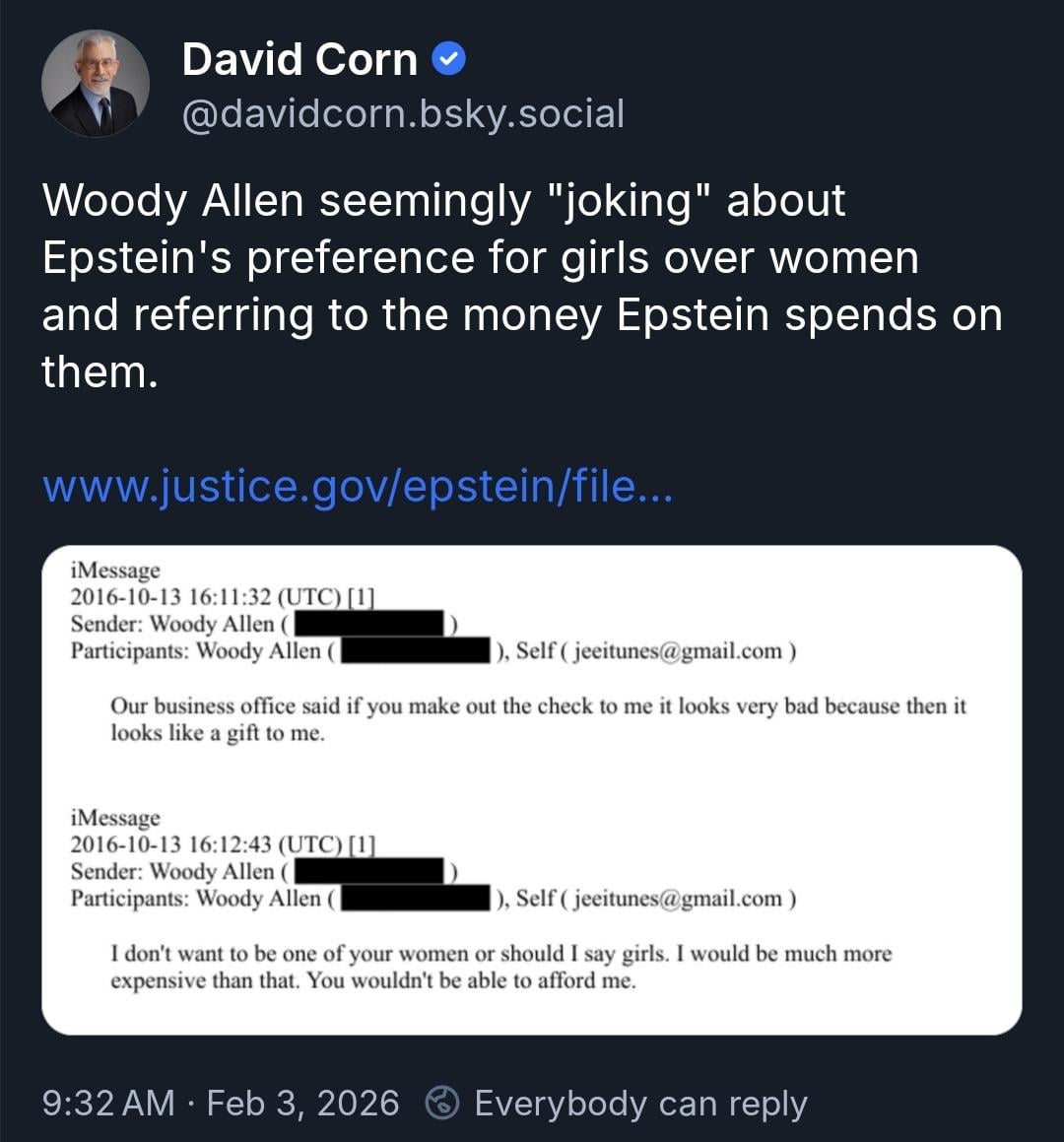
Task: Click the David Corn display name
Action: (x=299, y=60)
